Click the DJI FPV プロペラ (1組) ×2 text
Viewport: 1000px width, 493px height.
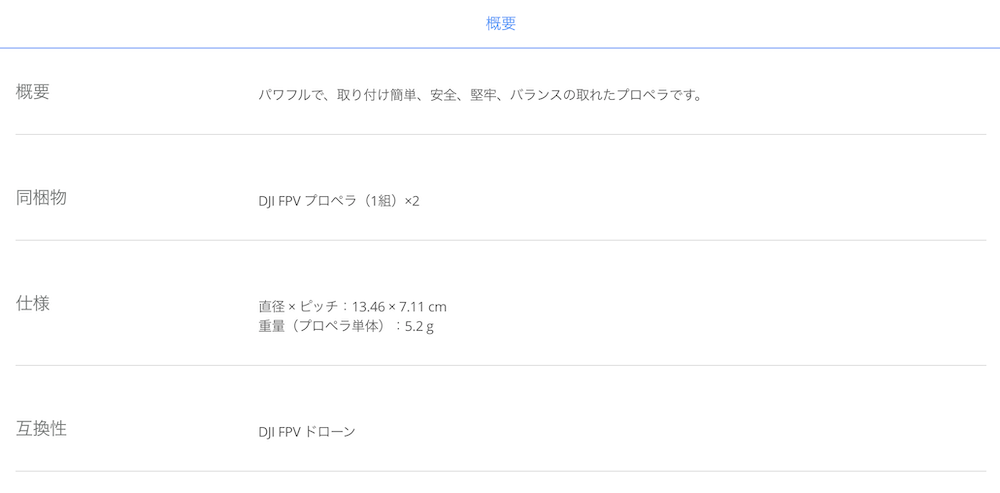(339, 201)
